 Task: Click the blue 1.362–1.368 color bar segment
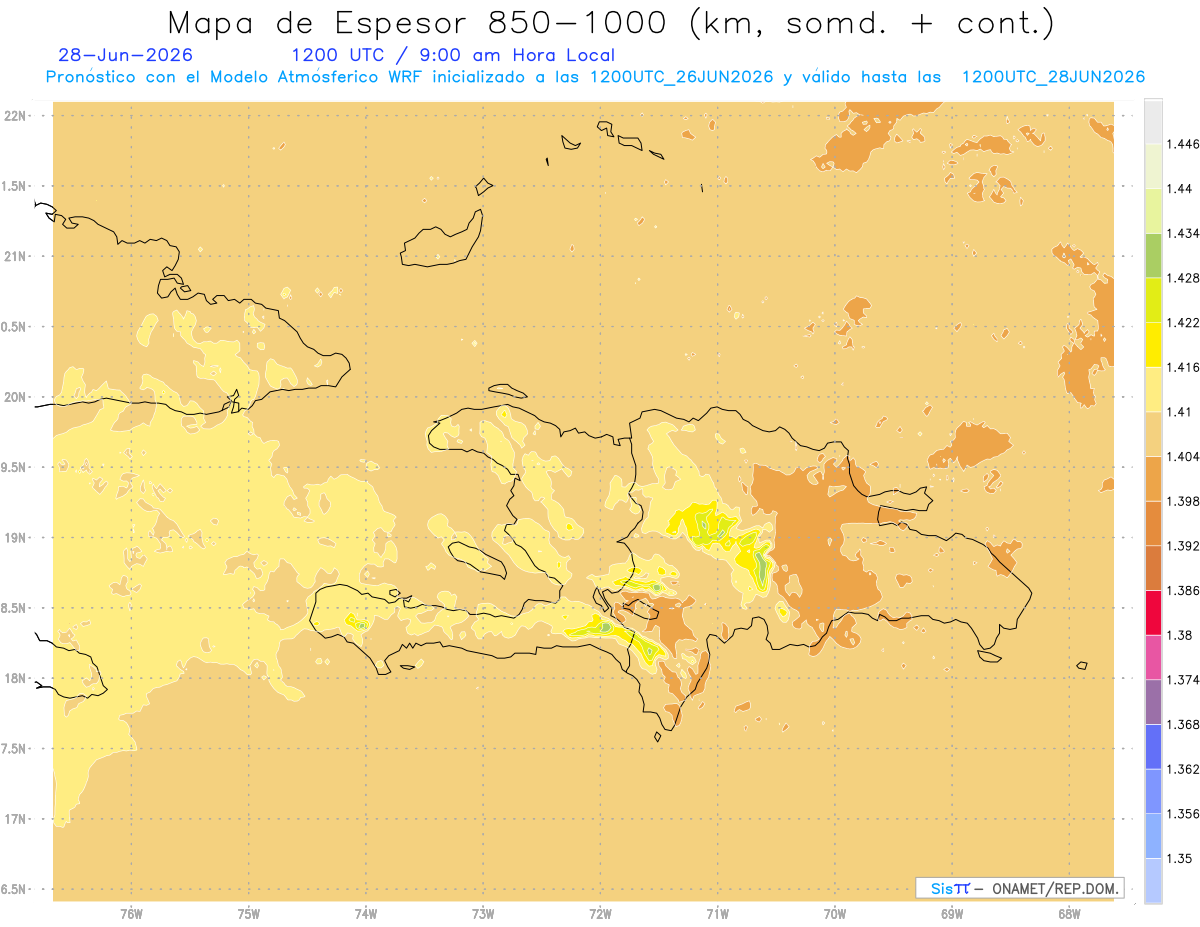coord(1153,746)
